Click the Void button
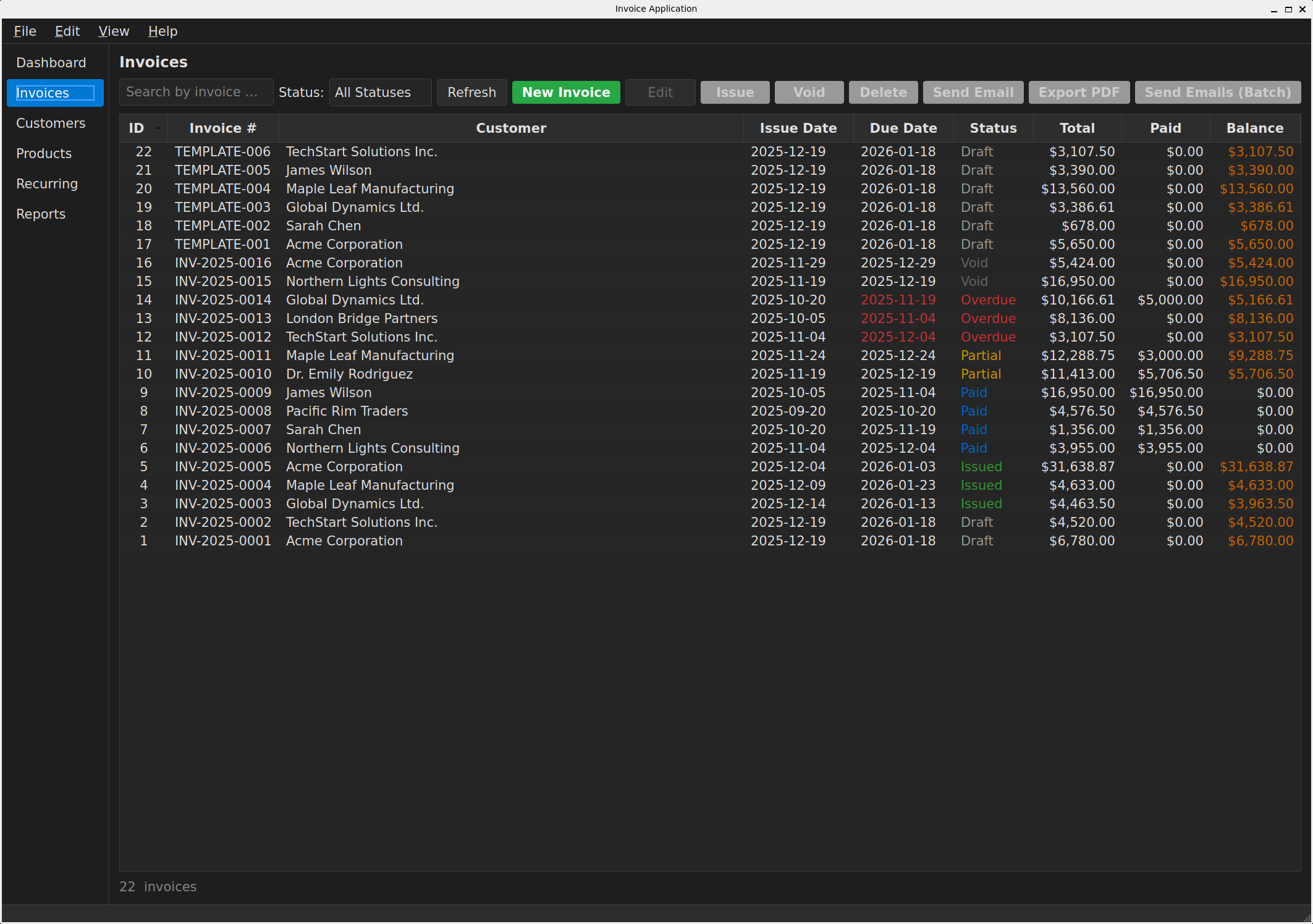 pyautogui.click(x=808, y=92)
